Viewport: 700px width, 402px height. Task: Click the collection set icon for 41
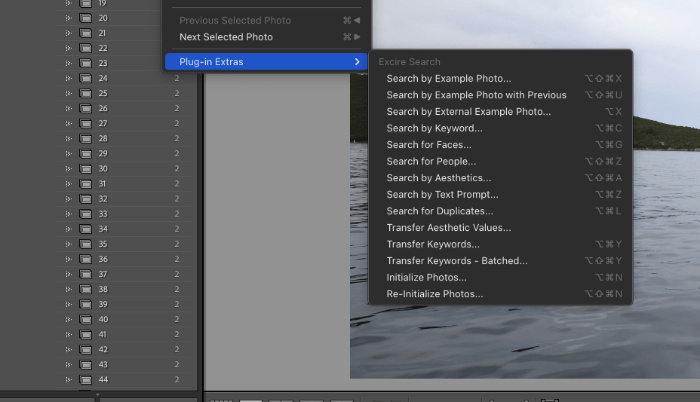85,335
